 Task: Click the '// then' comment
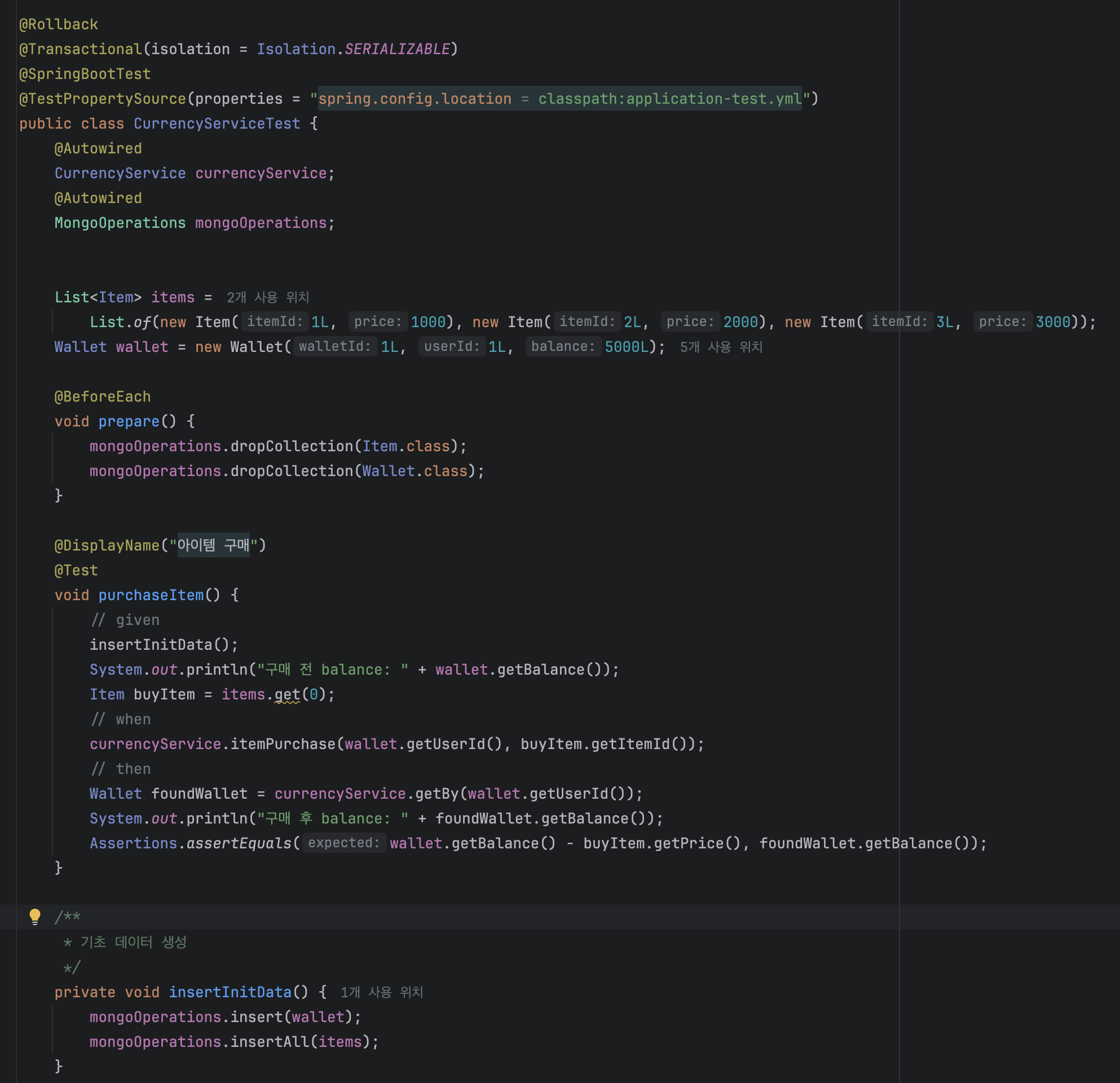[x=121, y=769]
